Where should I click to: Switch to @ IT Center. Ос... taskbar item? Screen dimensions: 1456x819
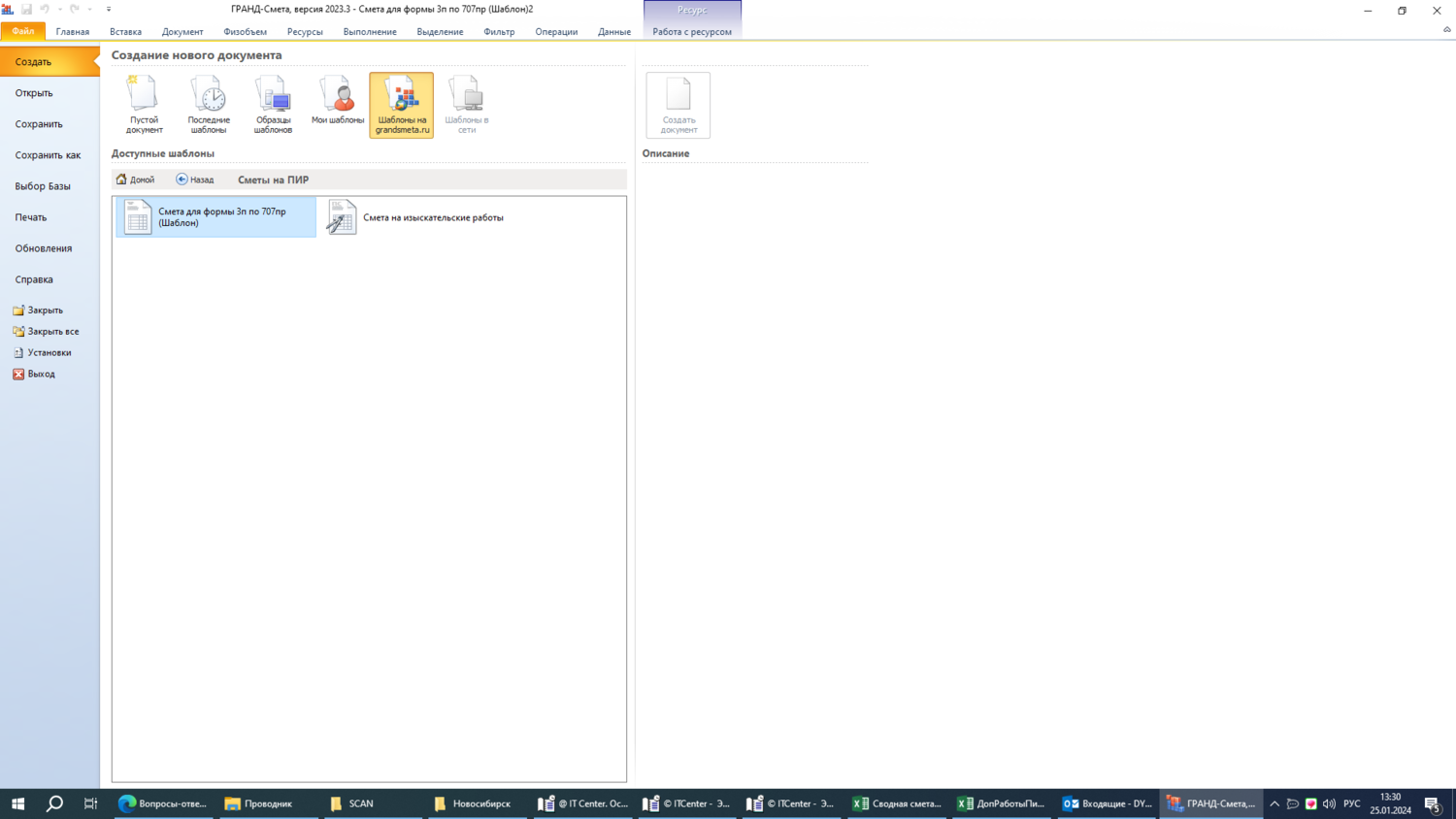point(584,803)
